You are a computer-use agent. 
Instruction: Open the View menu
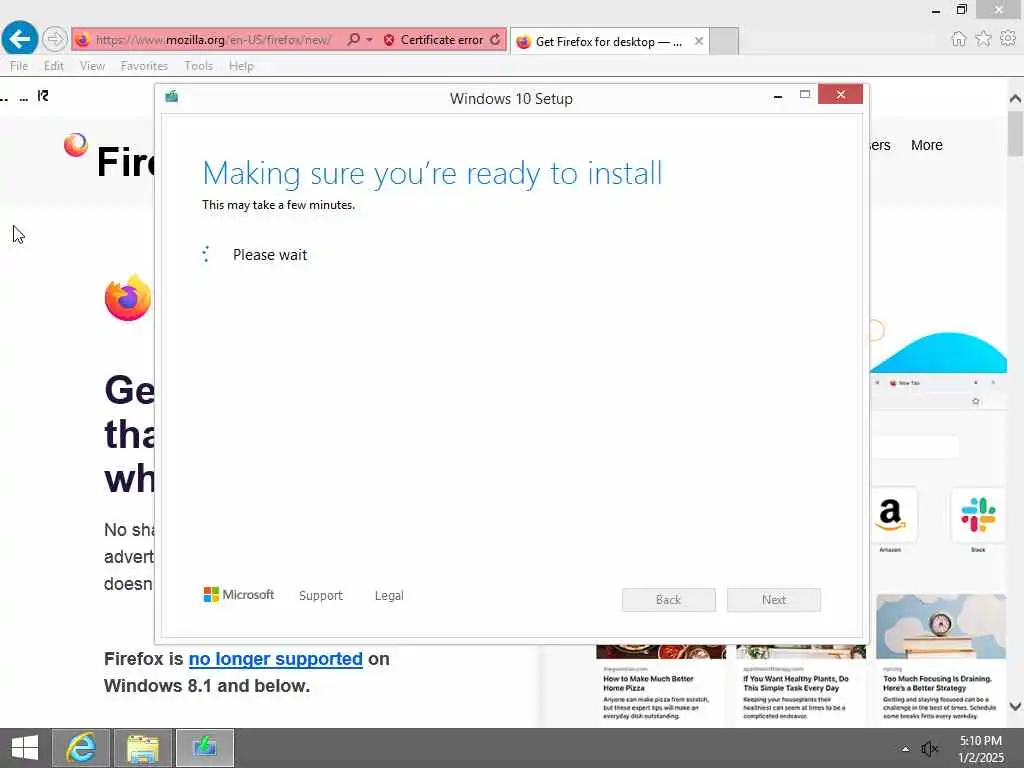click(x=92, y=66)
